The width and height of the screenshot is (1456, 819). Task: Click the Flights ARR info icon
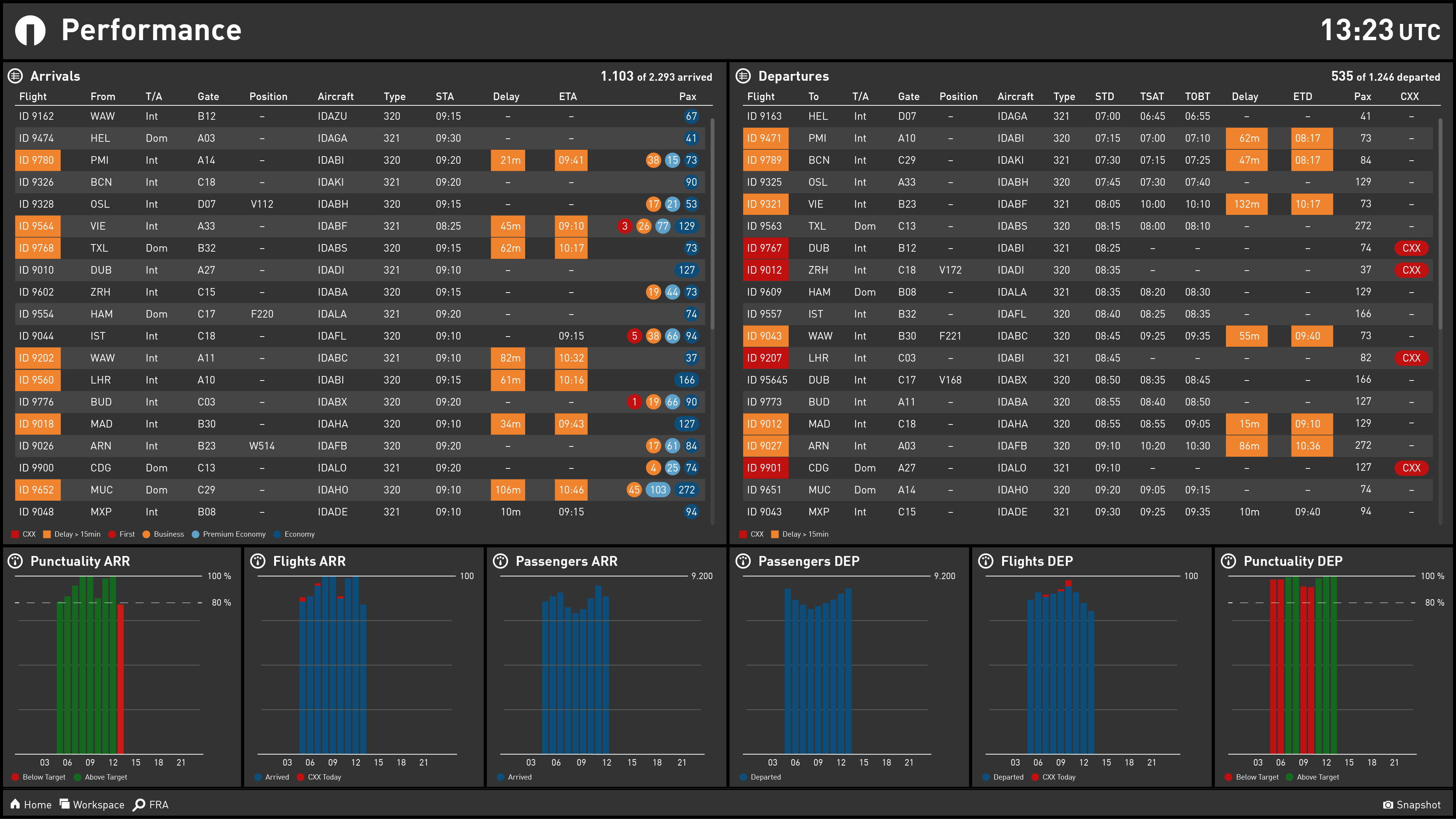(258, 561)
